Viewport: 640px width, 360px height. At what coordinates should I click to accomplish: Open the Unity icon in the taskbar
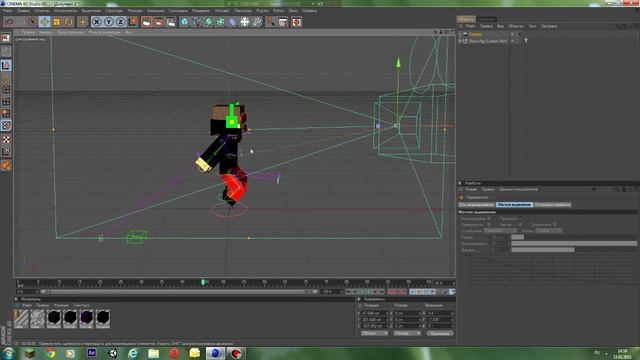point(113,353)
